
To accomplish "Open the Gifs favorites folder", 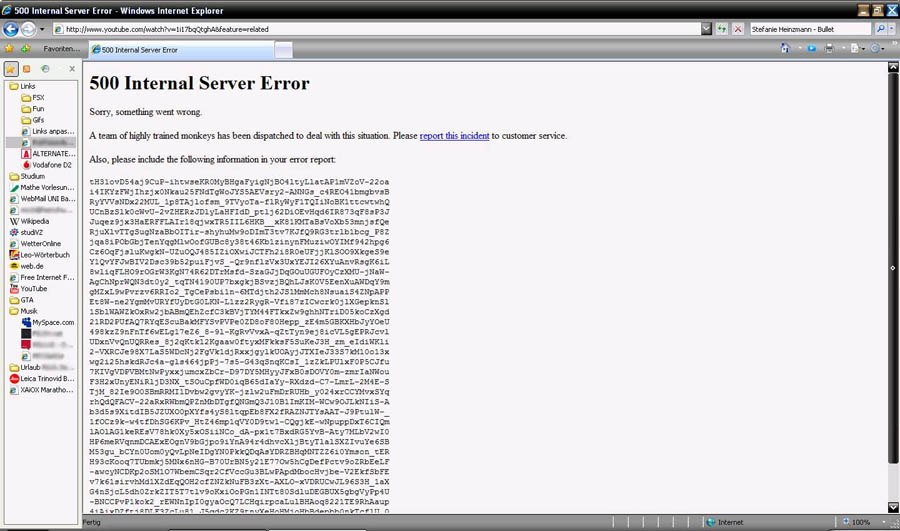I will coord(33,120).
